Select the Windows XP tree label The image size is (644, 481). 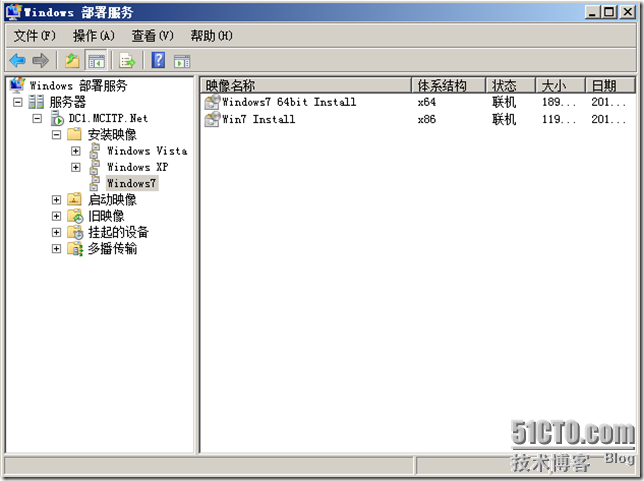point(138,167)
